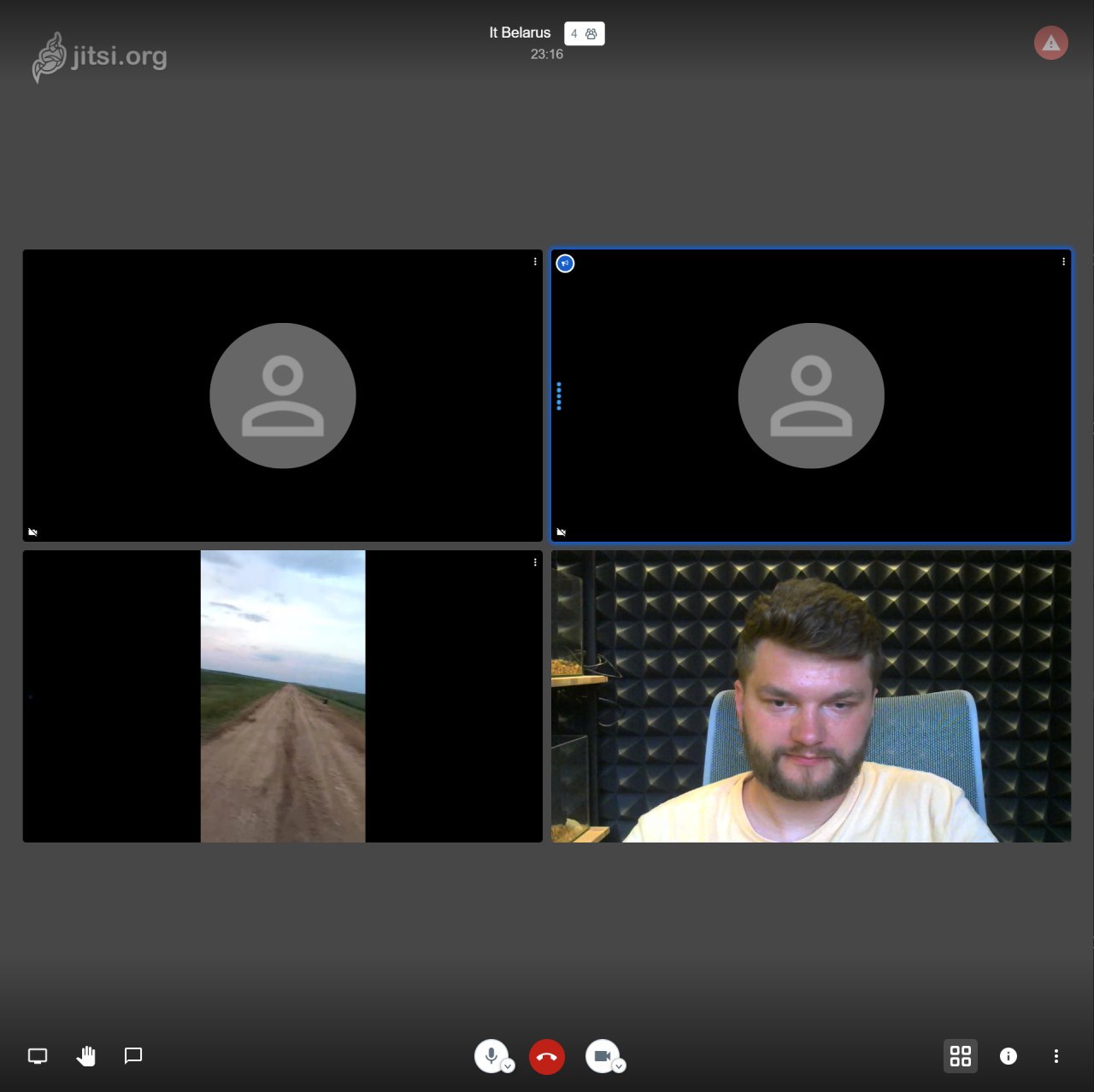
Task: Click camera-off icon on top-left tile
Action: pos(32,532)
